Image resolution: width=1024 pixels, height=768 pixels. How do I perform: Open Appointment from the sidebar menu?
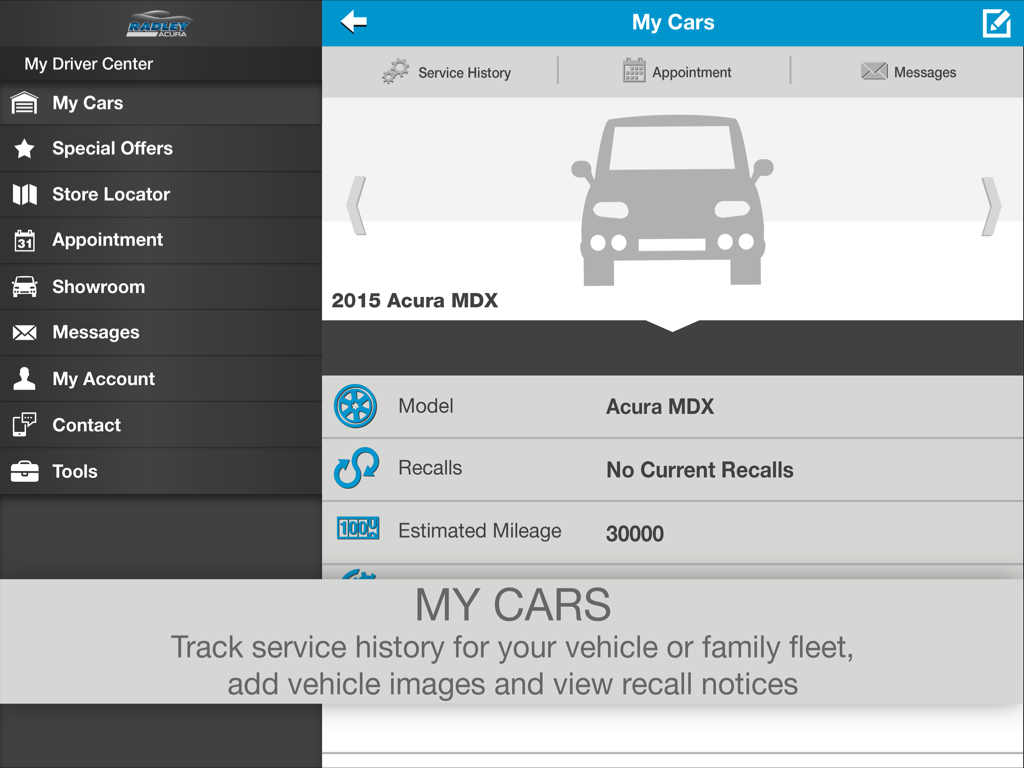pyautogui.click(x=161, y=240)
